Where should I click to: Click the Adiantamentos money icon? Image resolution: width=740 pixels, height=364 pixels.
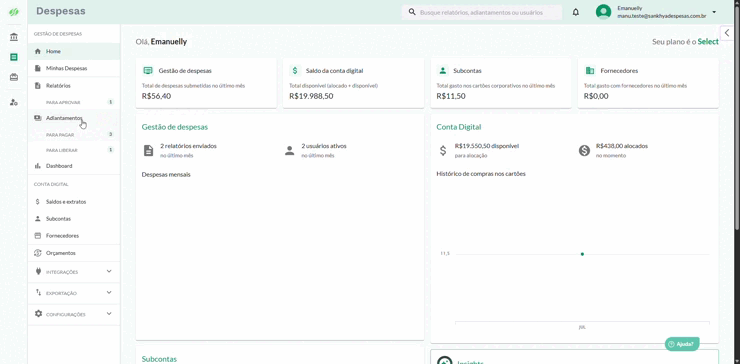38,118
